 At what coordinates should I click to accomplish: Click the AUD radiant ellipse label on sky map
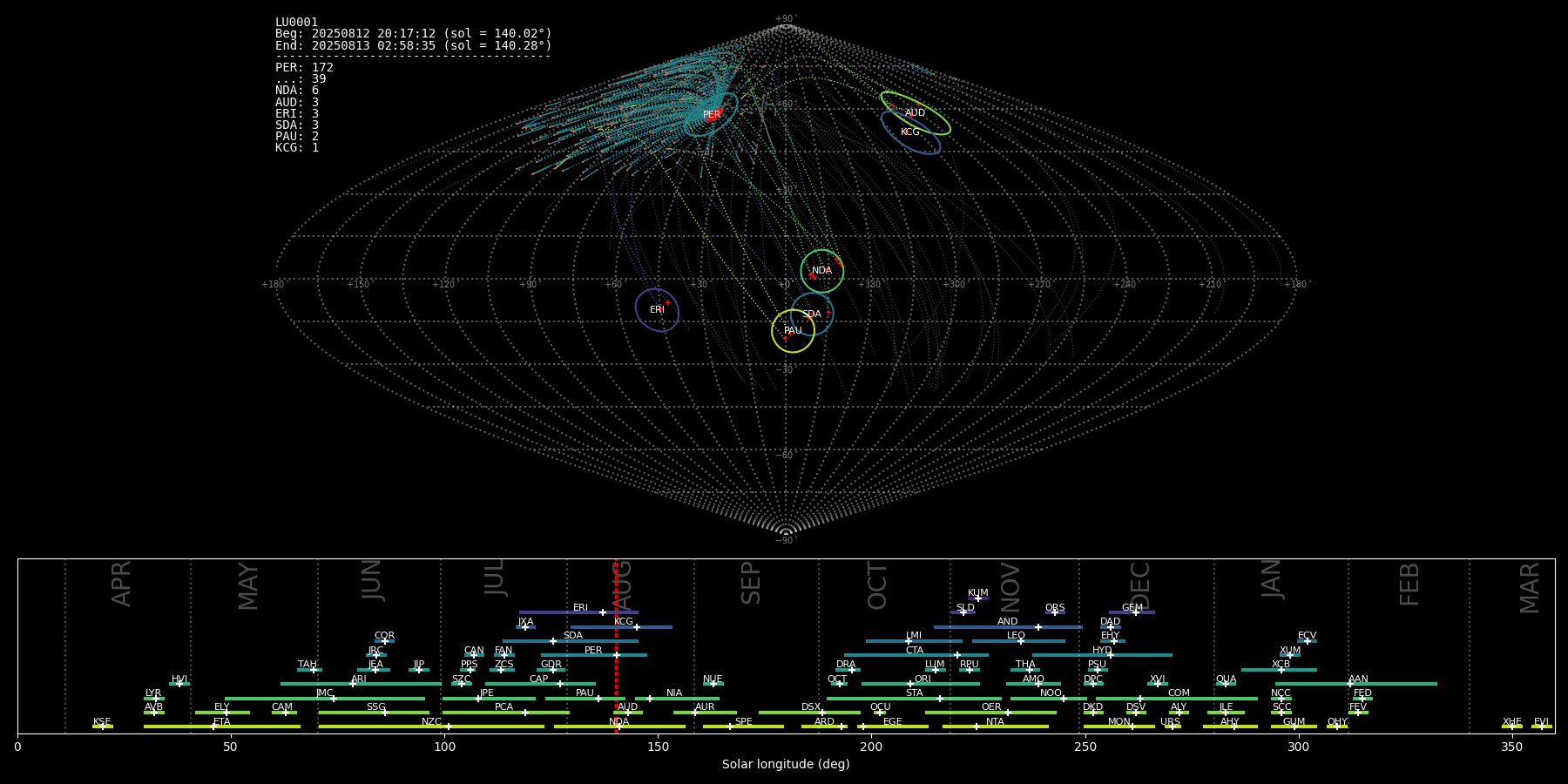click(x=915, y=113)
